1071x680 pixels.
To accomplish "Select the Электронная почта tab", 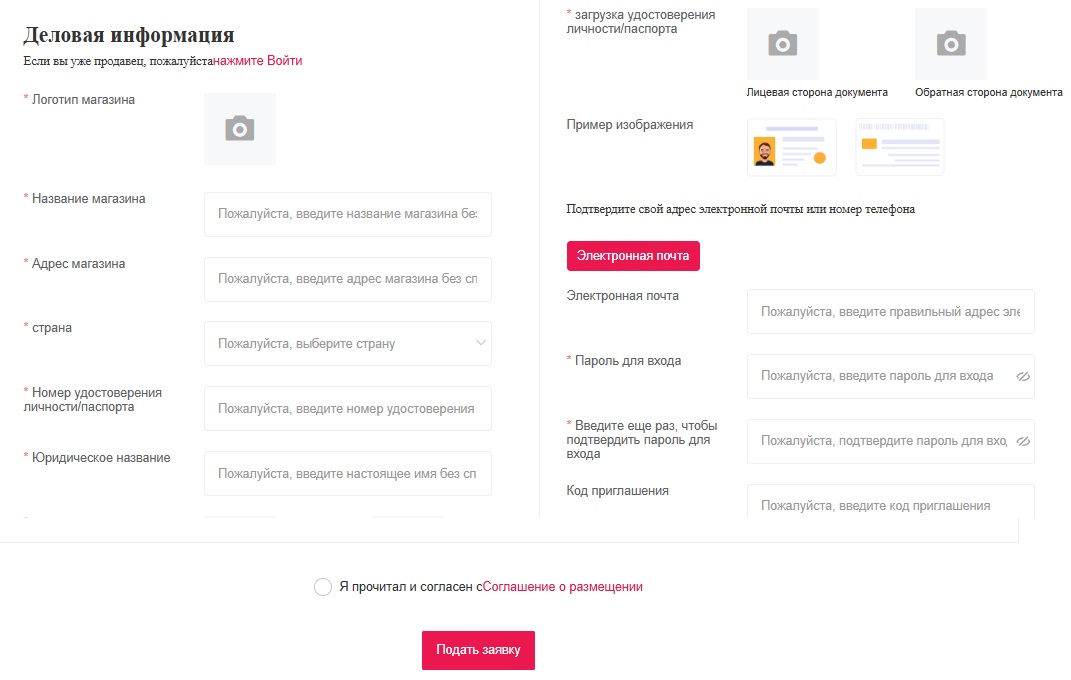I will pyautogui.click(x=633, y=255).
